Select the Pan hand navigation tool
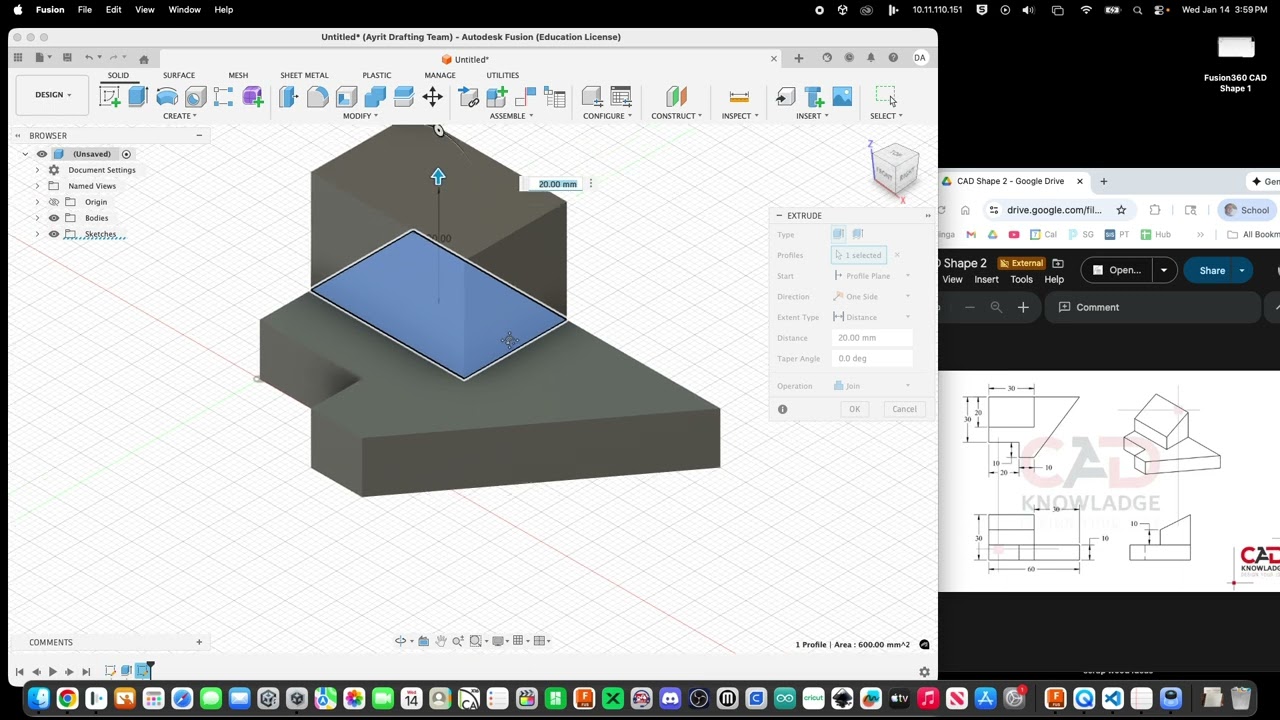Viewport: 1280px width, 720px height. tap(440, 641)
